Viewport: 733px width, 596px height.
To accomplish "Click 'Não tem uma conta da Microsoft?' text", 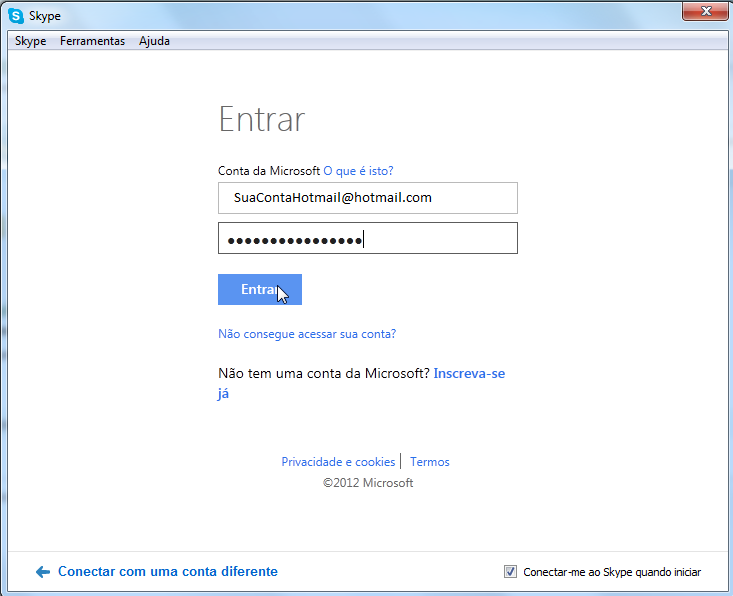I will click(323, 373).
